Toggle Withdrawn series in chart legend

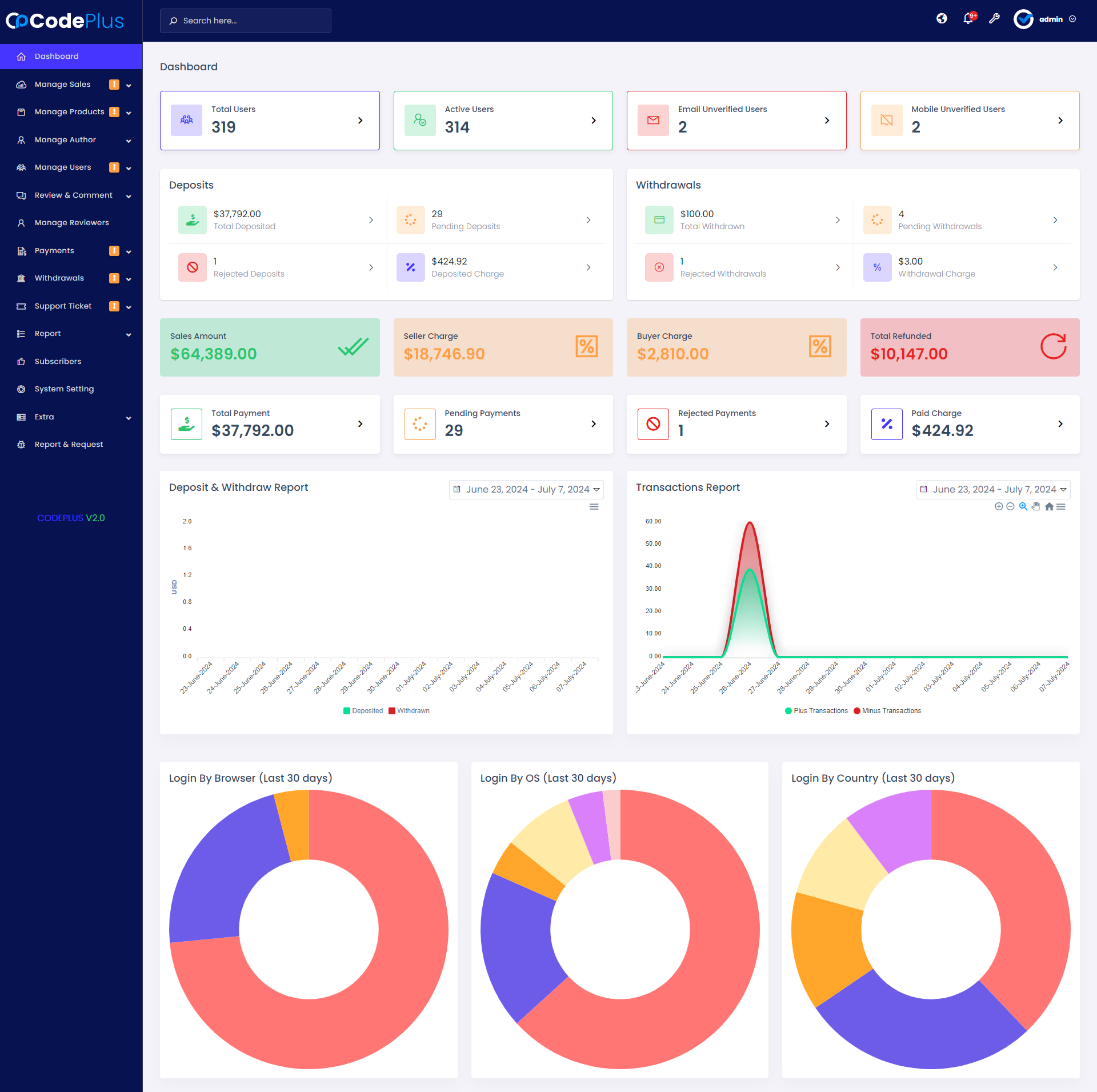(409, 711)
